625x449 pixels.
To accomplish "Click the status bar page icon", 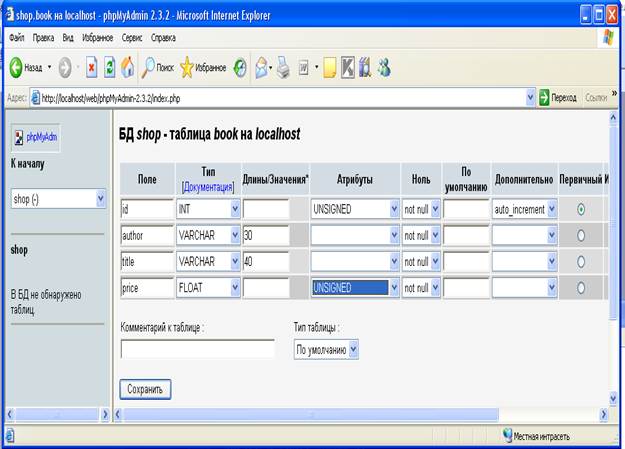I will point(10,436).
